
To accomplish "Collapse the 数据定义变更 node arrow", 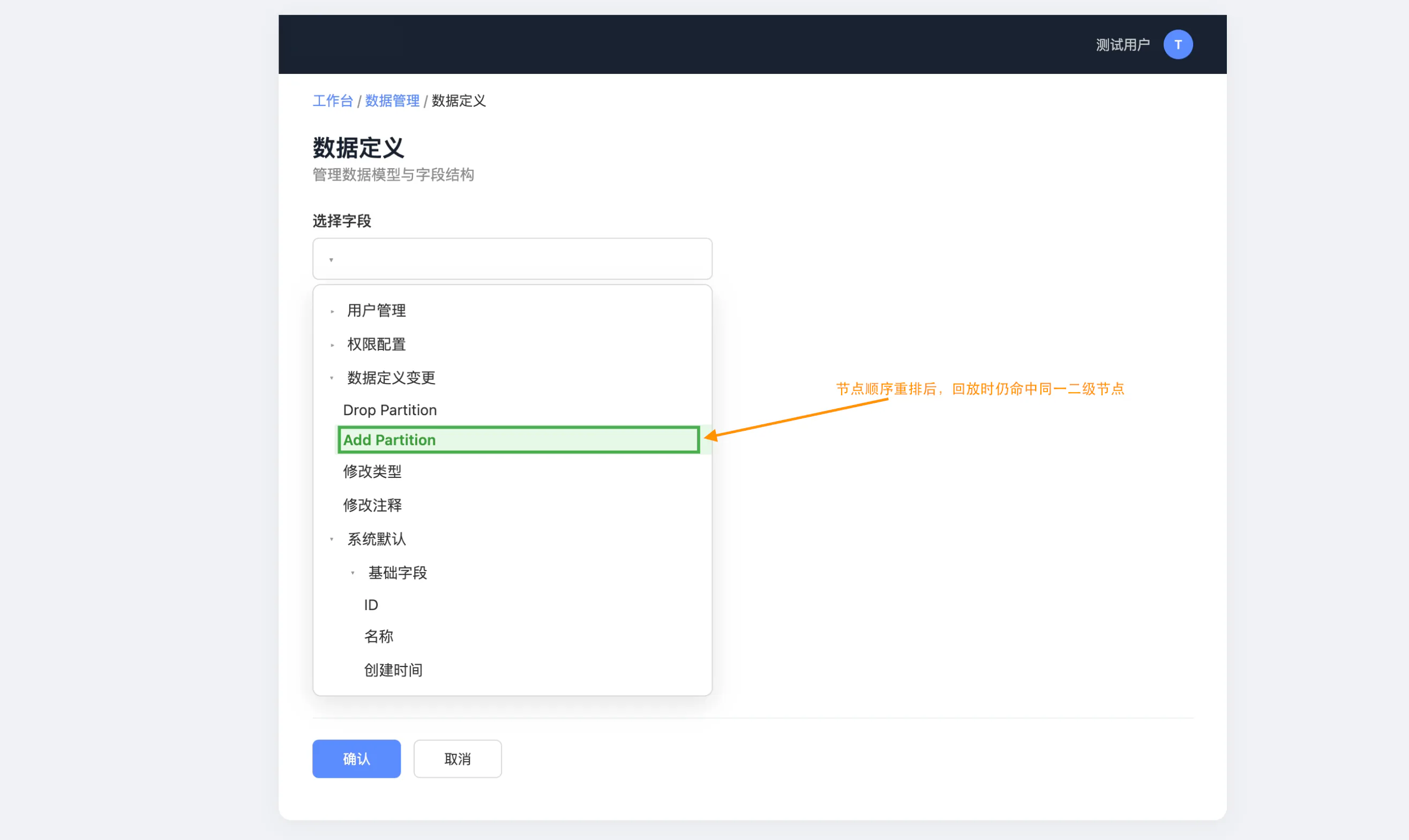I will click(x=332, y=378).
